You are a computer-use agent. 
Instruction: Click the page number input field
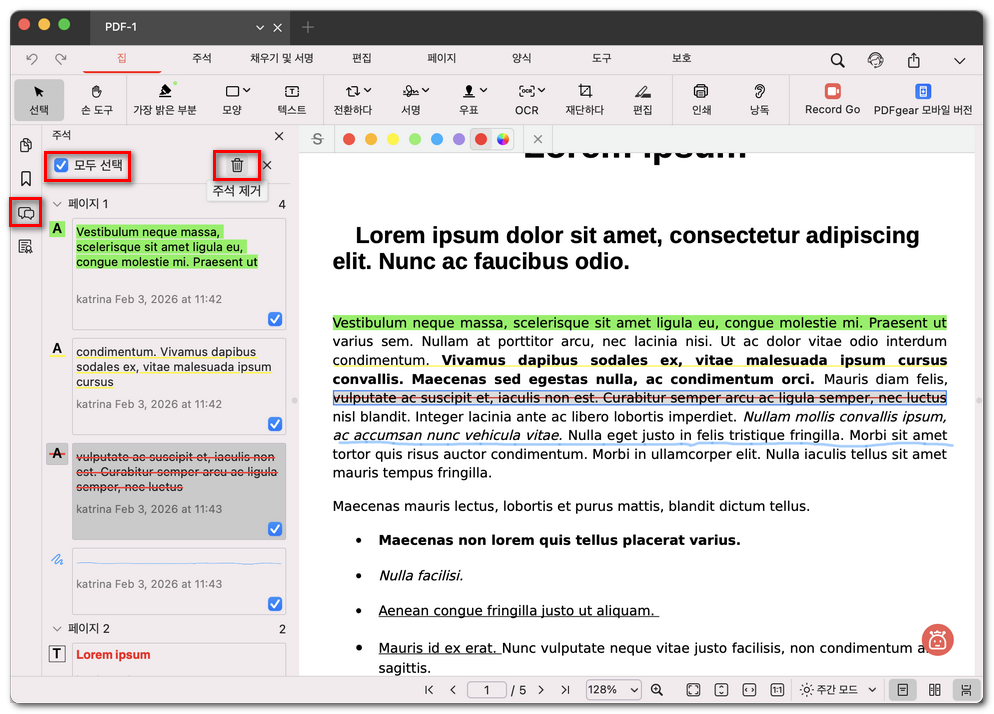point(487,690)
